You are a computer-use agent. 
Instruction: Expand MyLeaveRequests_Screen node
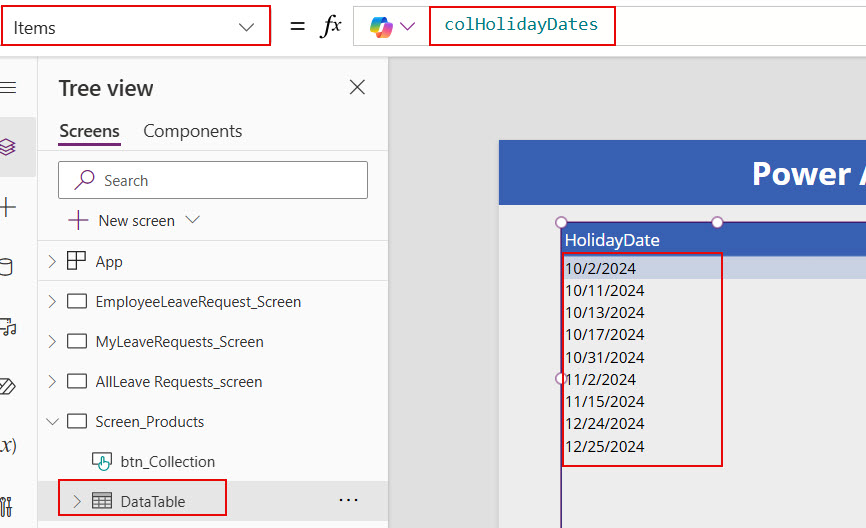coord(52,341)
